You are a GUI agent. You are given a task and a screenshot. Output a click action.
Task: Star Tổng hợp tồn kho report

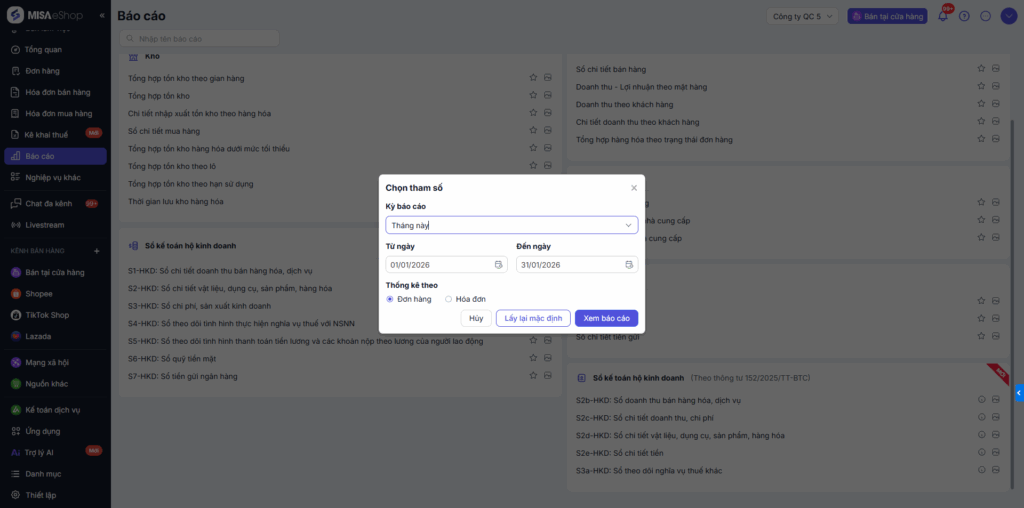(533, 95)
